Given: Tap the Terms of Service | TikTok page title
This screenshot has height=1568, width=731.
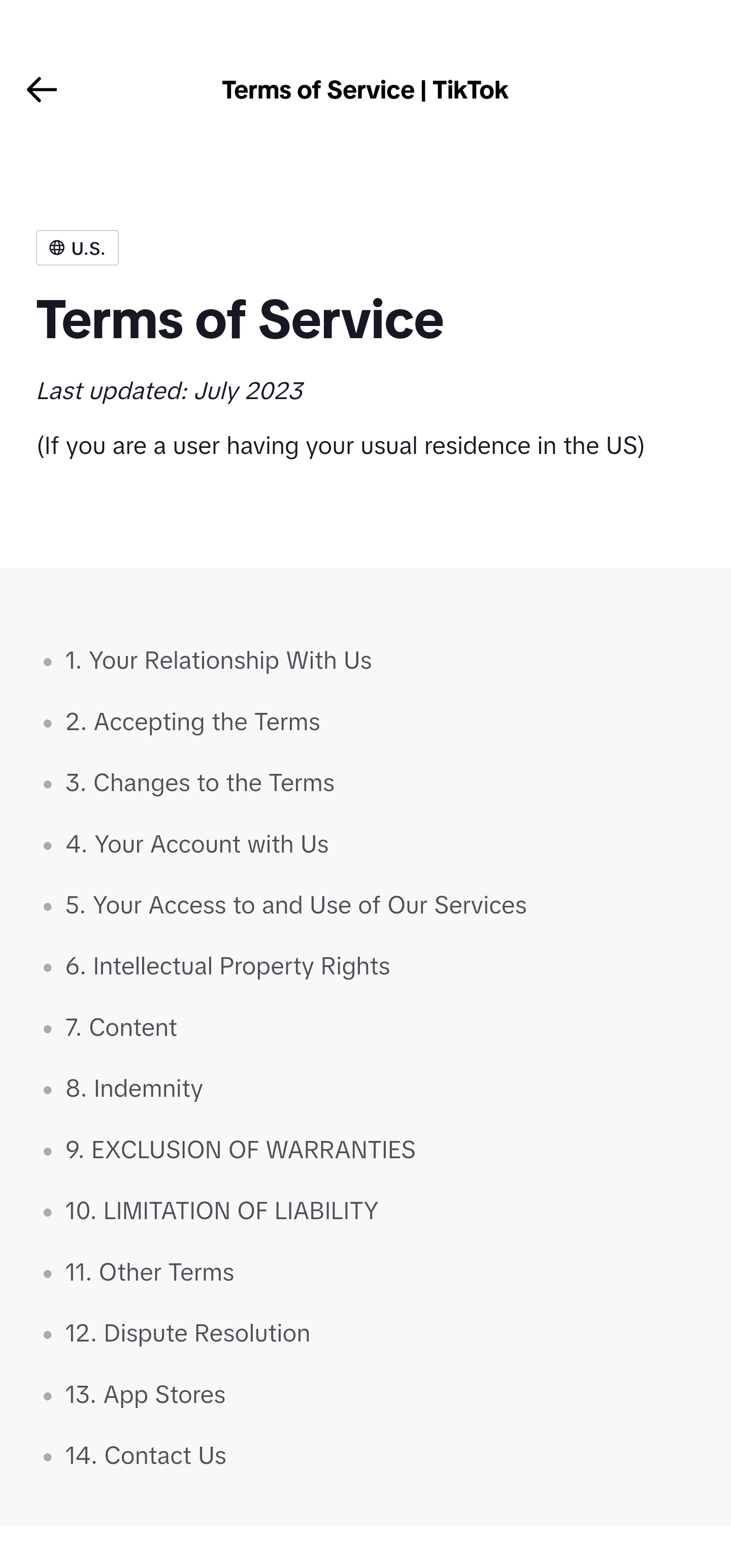Looking at the screenshot, I should [364, 90].
